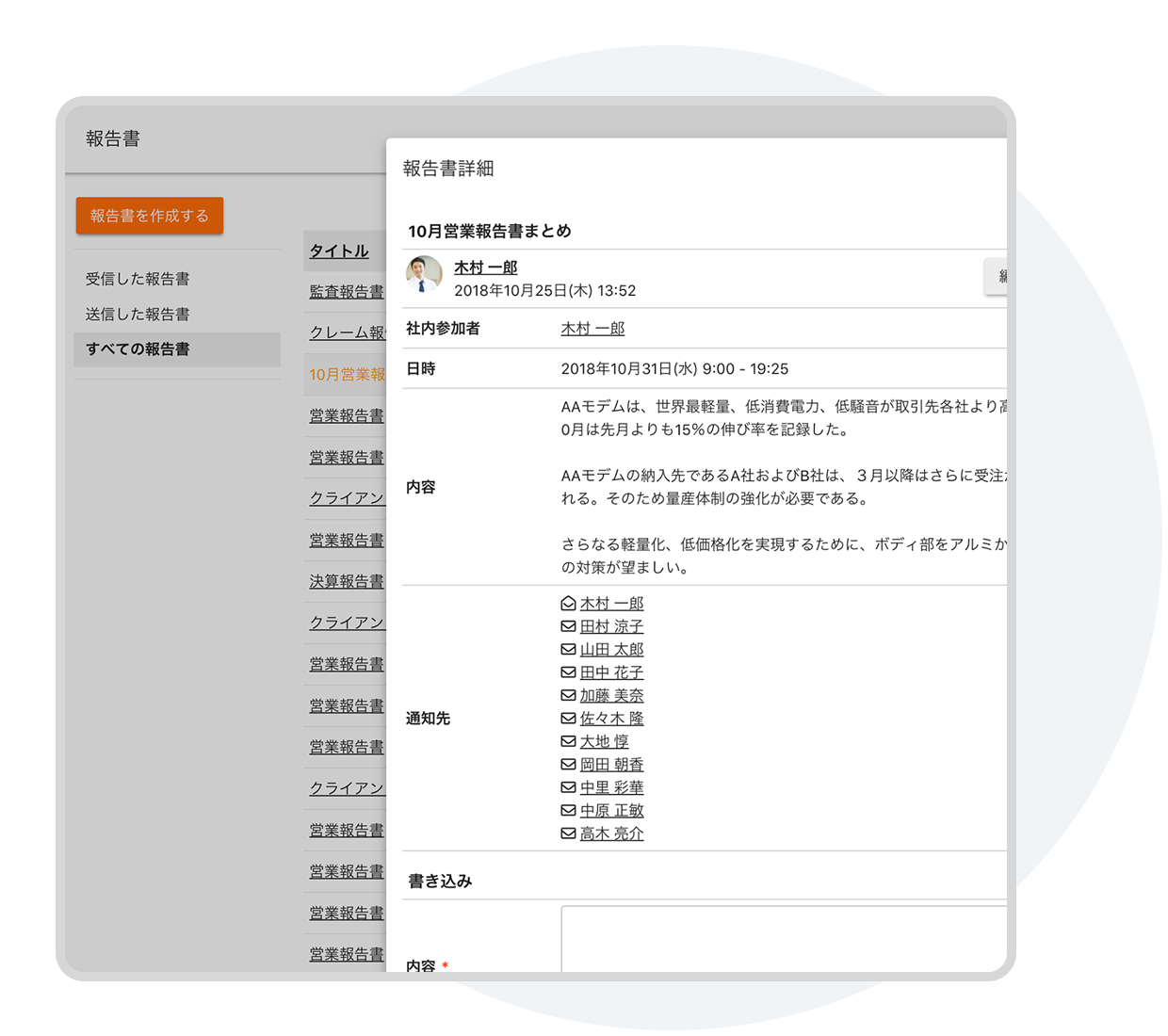The height and width of the screenshot is (1036, 1168).
Task: Click the envelope icon beside 岡田 朝香
Action: tap(567, 764)
